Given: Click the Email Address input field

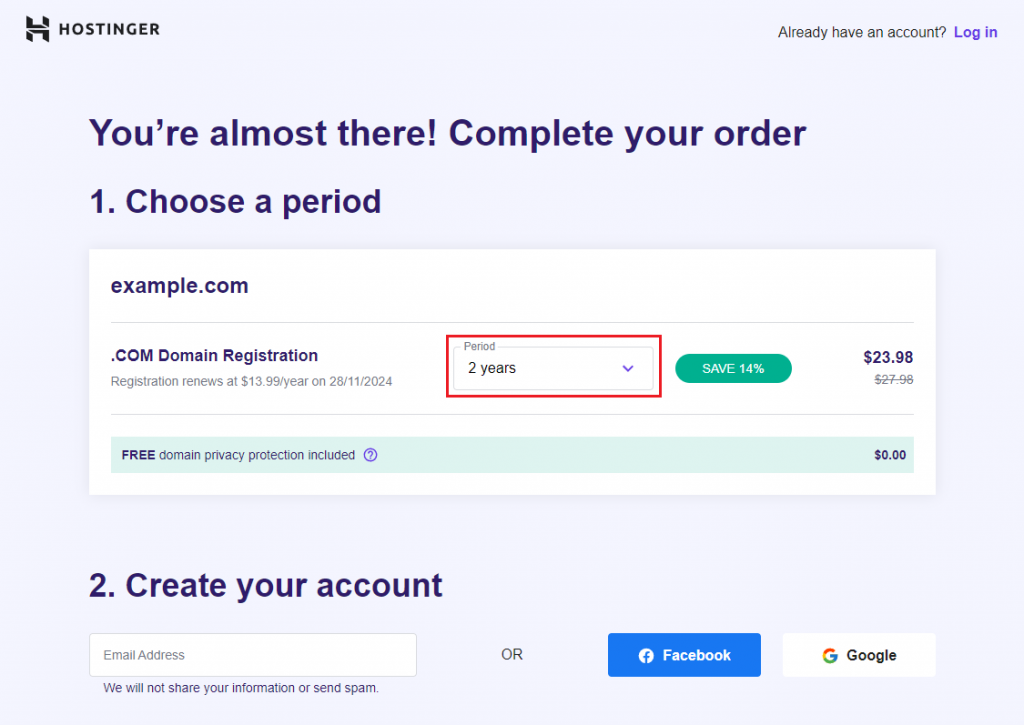Looking at the screenshot, I should coord(252,655).
